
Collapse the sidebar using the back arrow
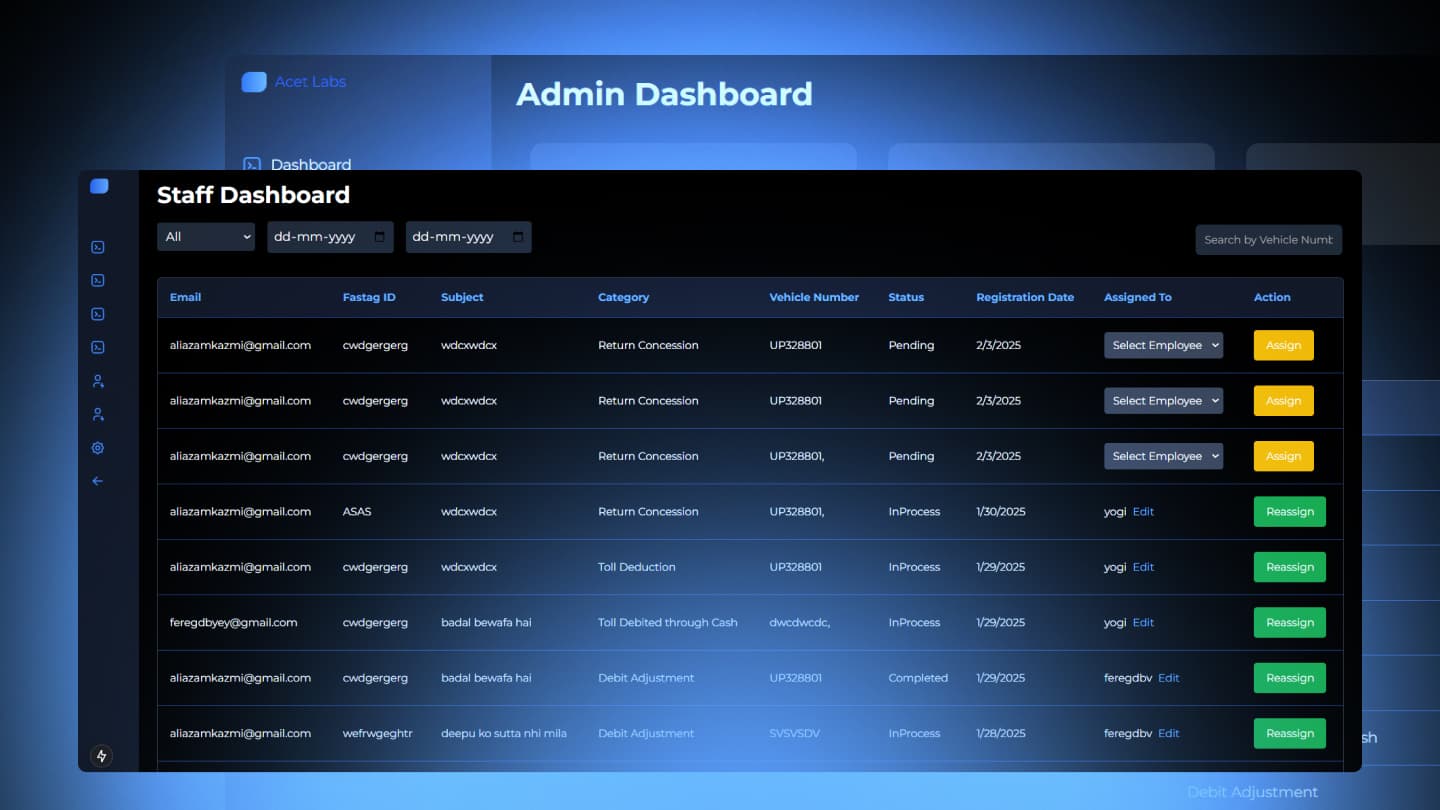click(x=97, y=481)
